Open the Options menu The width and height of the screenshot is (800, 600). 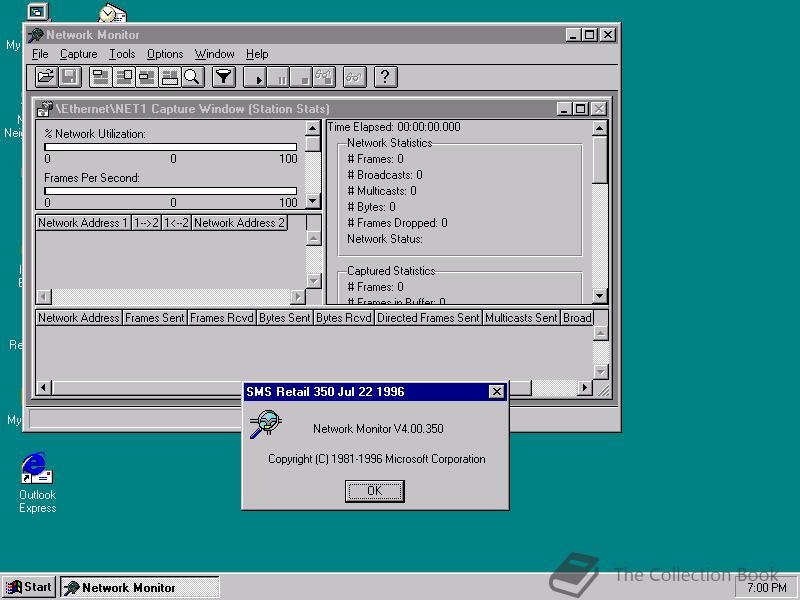point(165,54)
